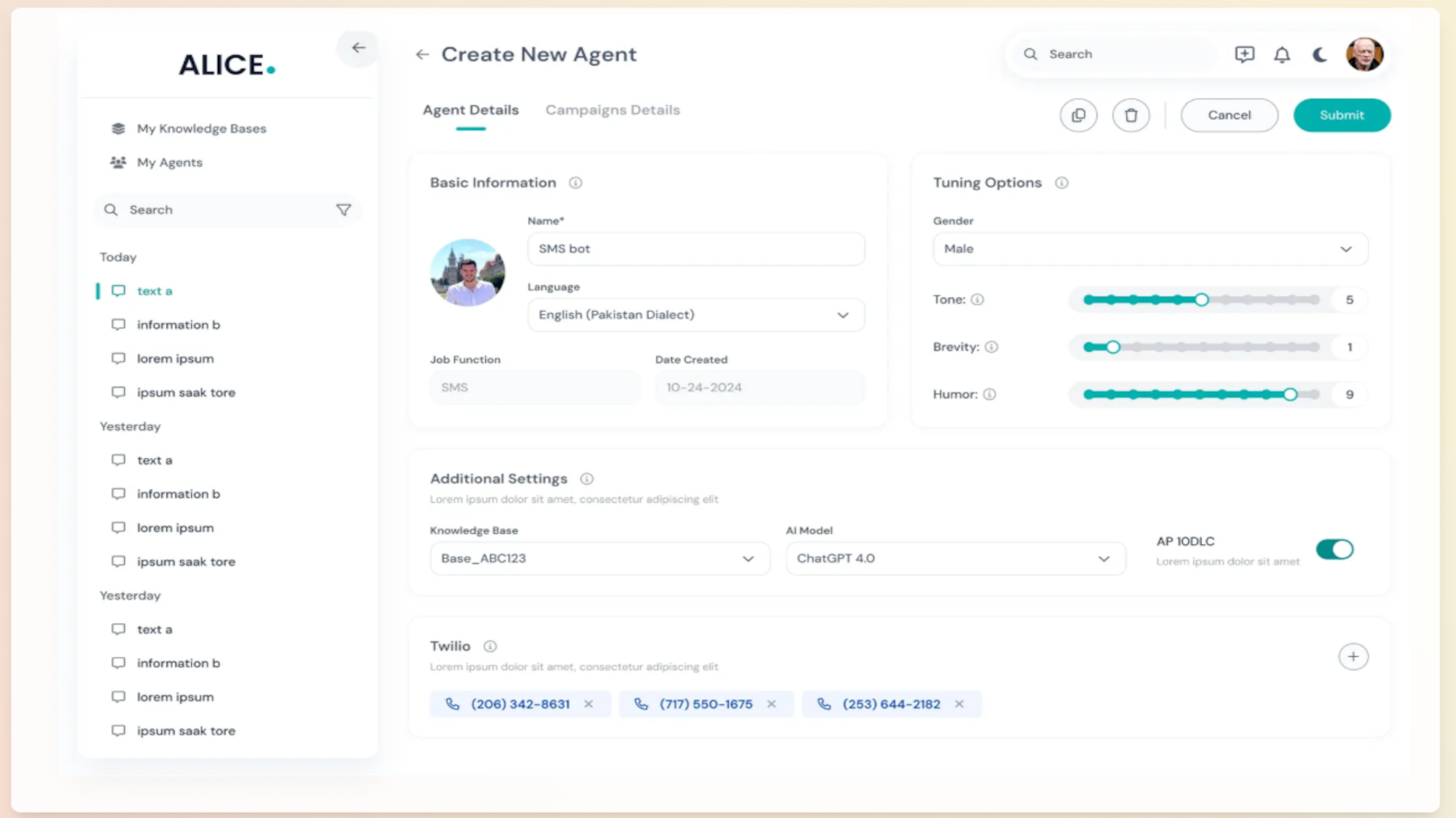Viewport: 1456px width, 818px height.
Task: Click the Humor slider handle
Action: (x=1290, y=394)
